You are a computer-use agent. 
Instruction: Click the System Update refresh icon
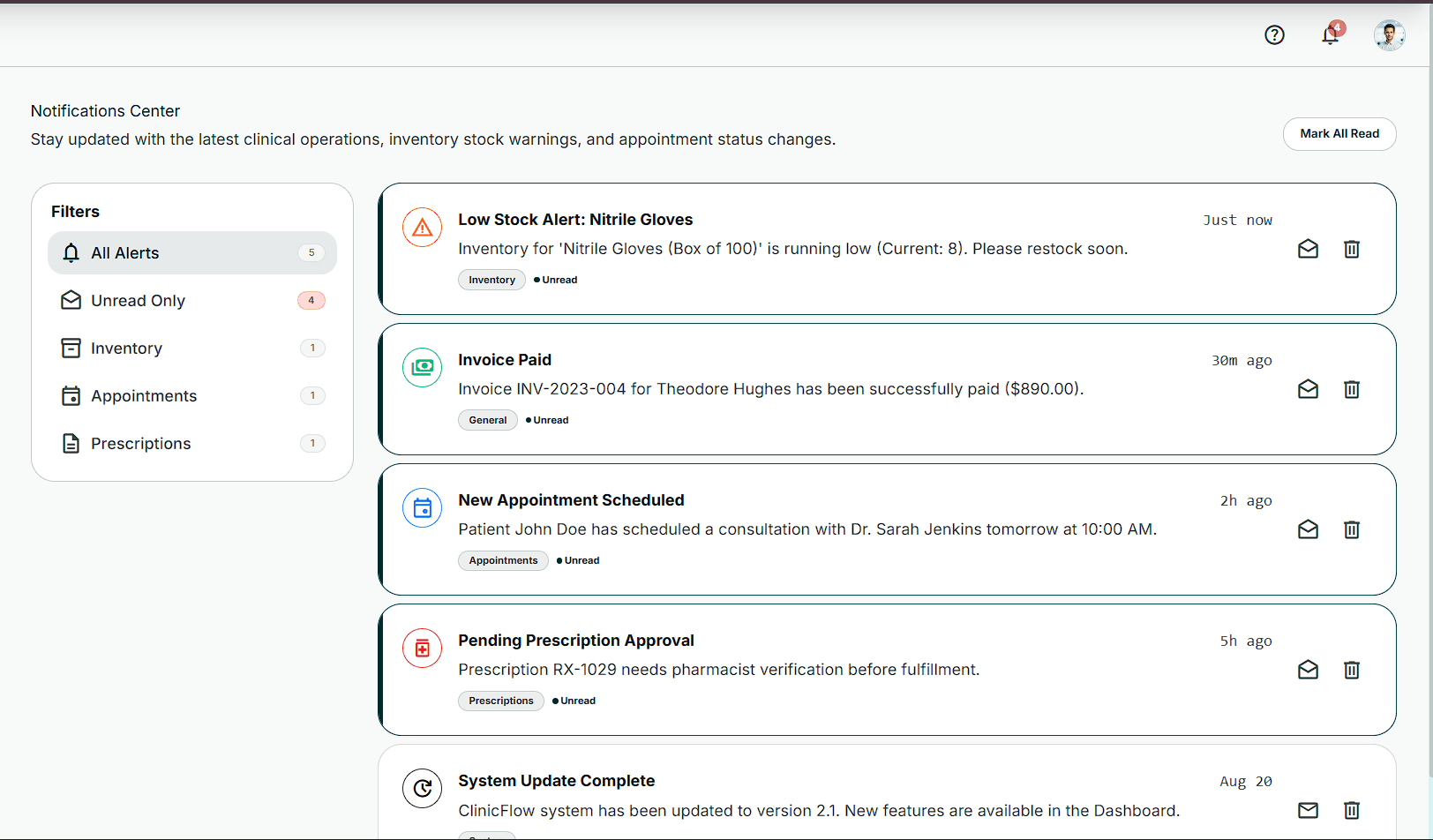(x=423, y=788)
